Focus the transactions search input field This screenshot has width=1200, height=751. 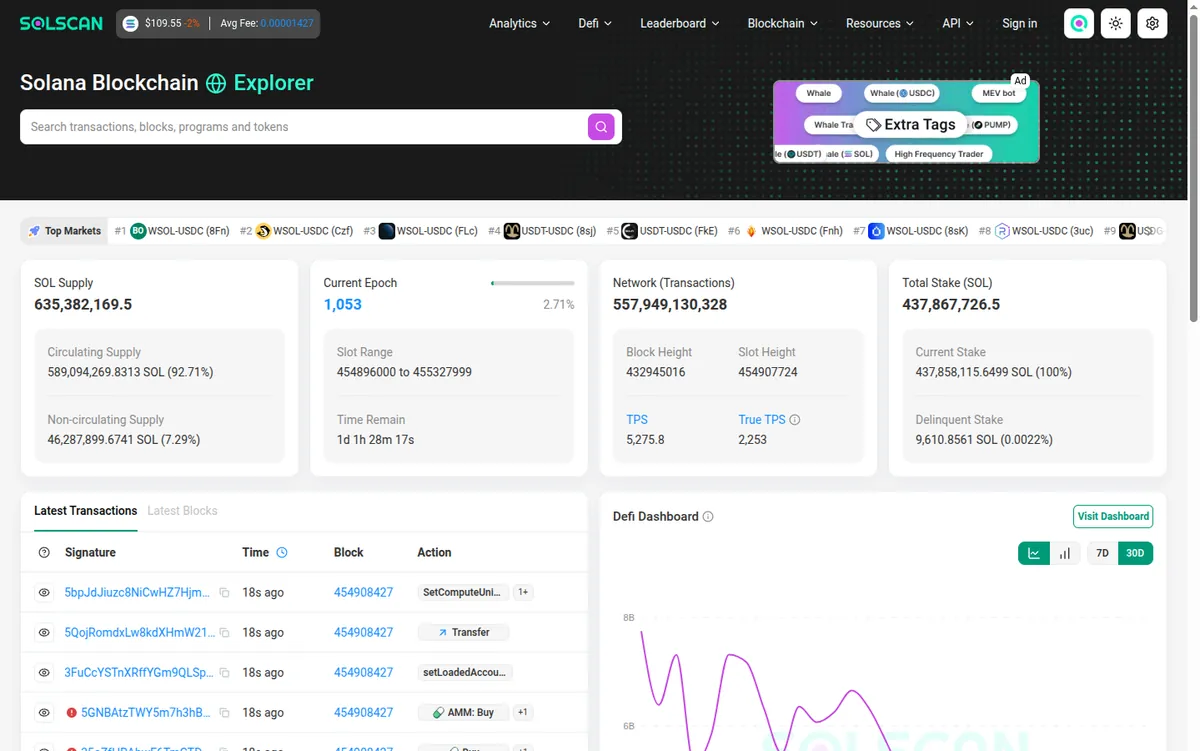(x=304, y=127)
